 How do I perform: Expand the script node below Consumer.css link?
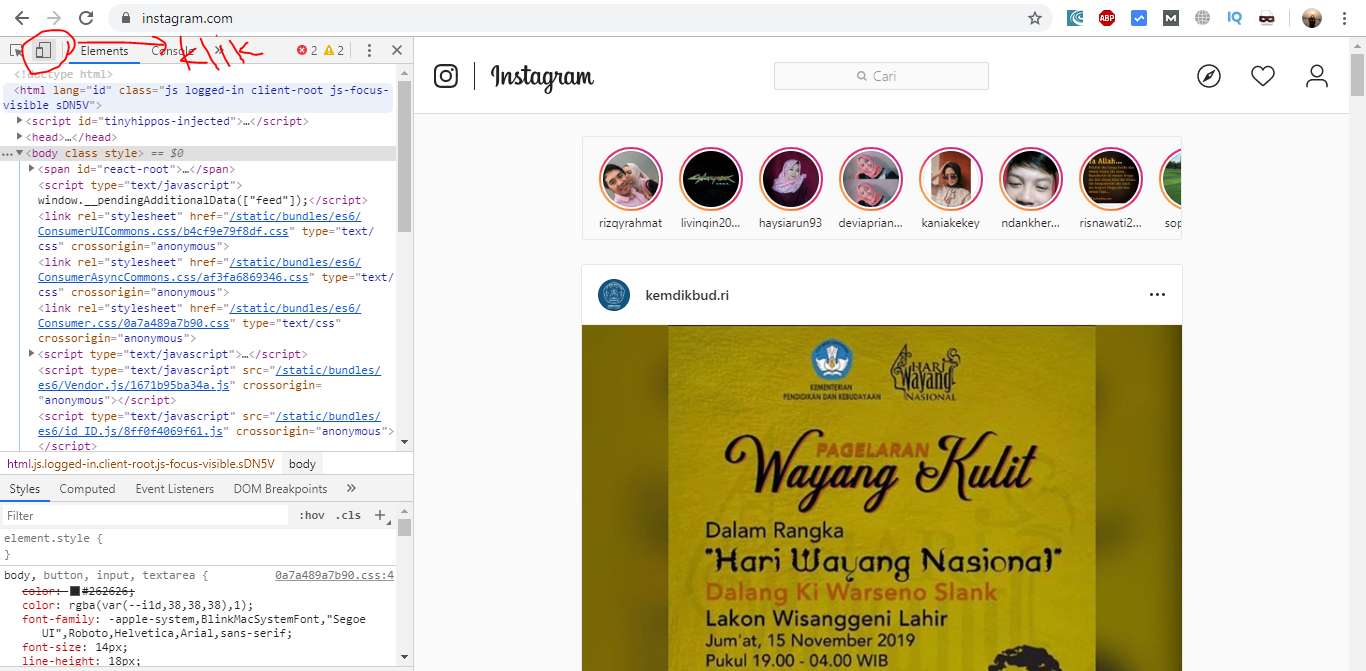point(32,354)
